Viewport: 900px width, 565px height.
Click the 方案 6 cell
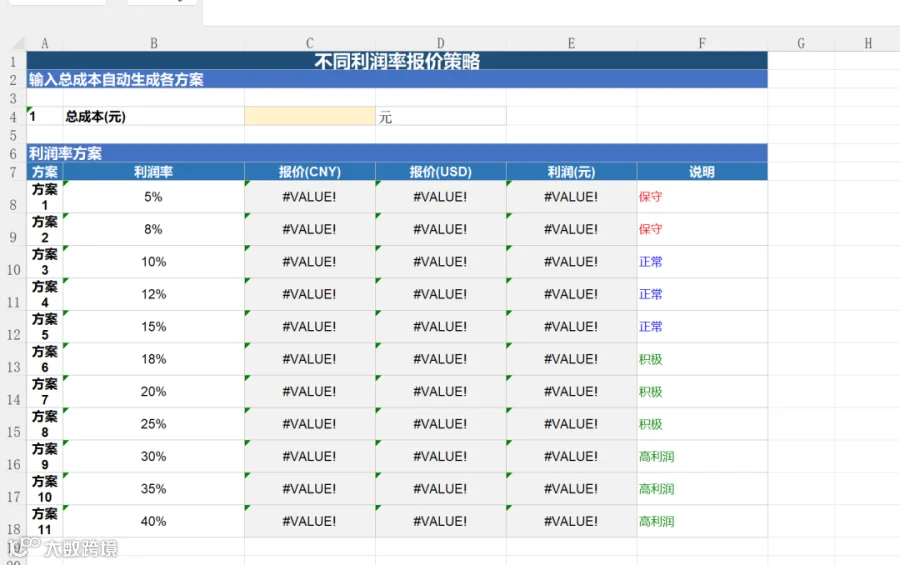[x=44, y=359]
